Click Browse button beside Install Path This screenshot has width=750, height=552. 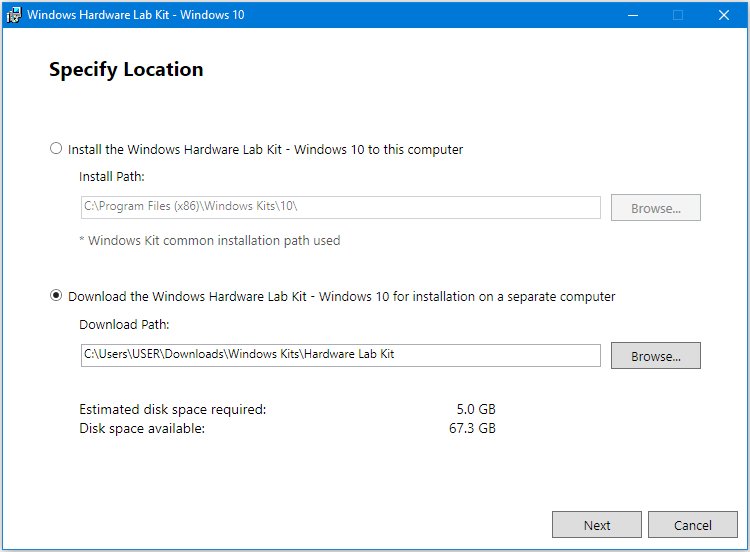655,208
